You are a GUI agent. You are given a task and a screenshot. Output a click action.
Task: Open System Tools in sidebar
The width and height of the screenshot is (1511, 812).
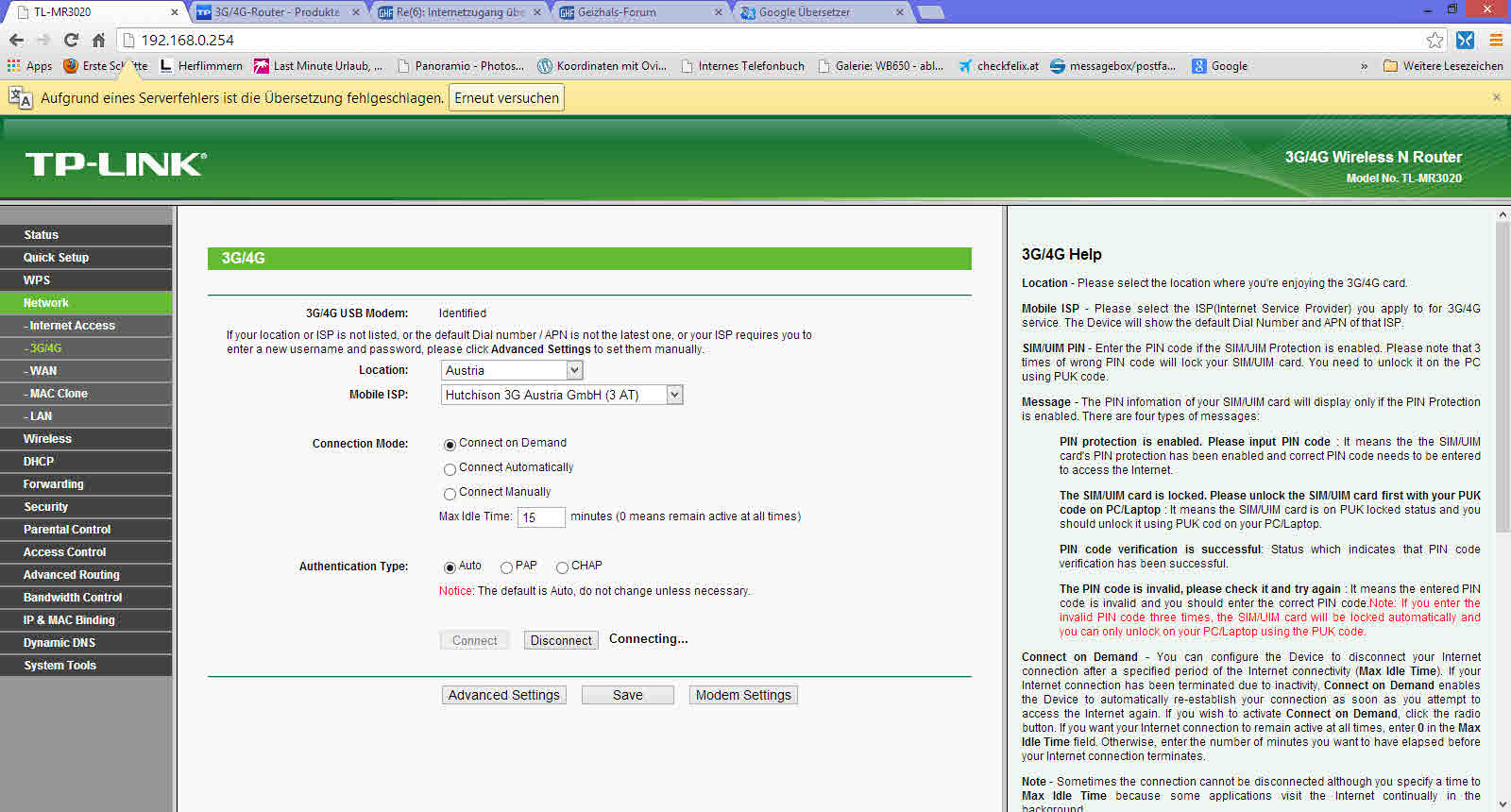[x=86, y=666]
